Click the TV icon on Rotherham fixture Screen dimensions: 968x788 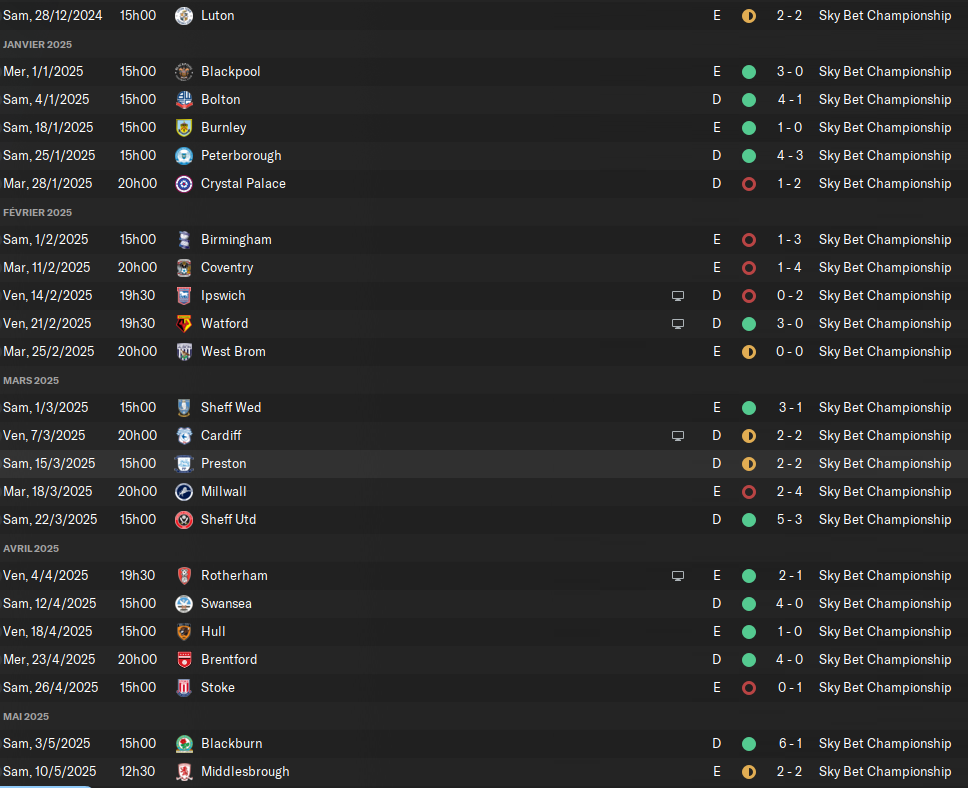pyautogui.click(x=678, y=576)
